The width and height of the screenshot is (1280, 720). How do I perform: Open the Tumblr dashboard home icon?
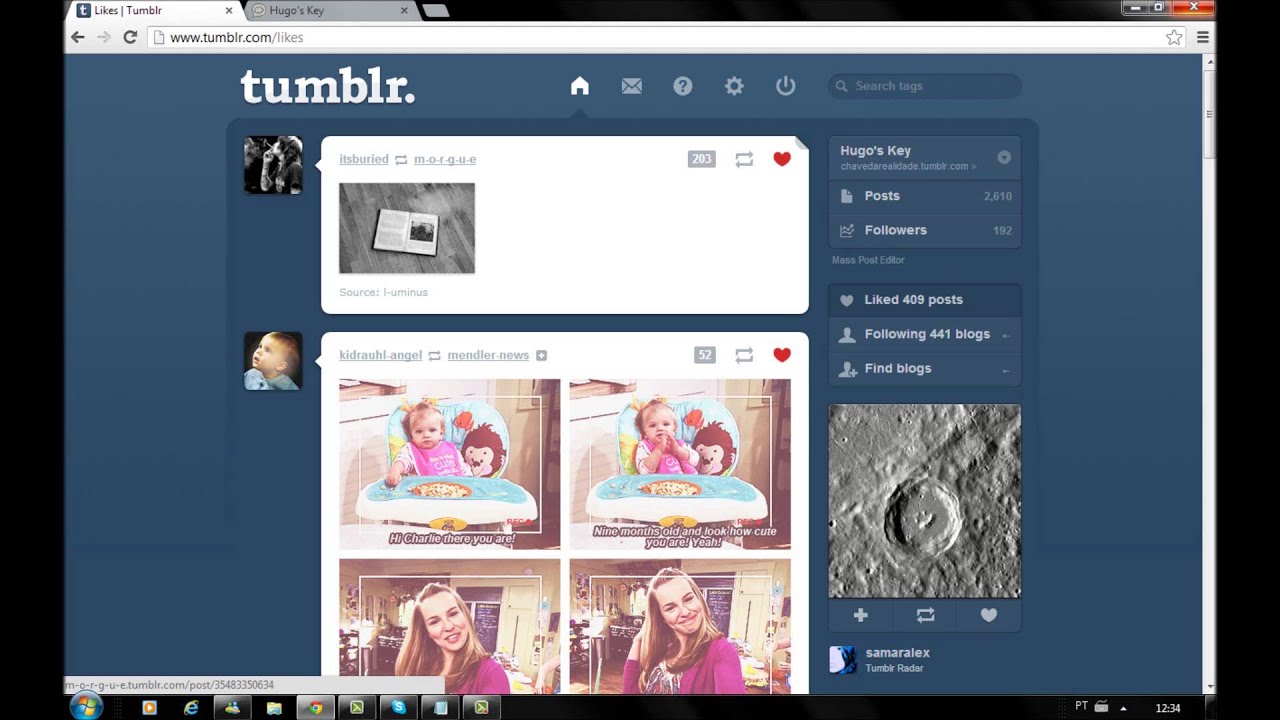[x=580, y=86]
